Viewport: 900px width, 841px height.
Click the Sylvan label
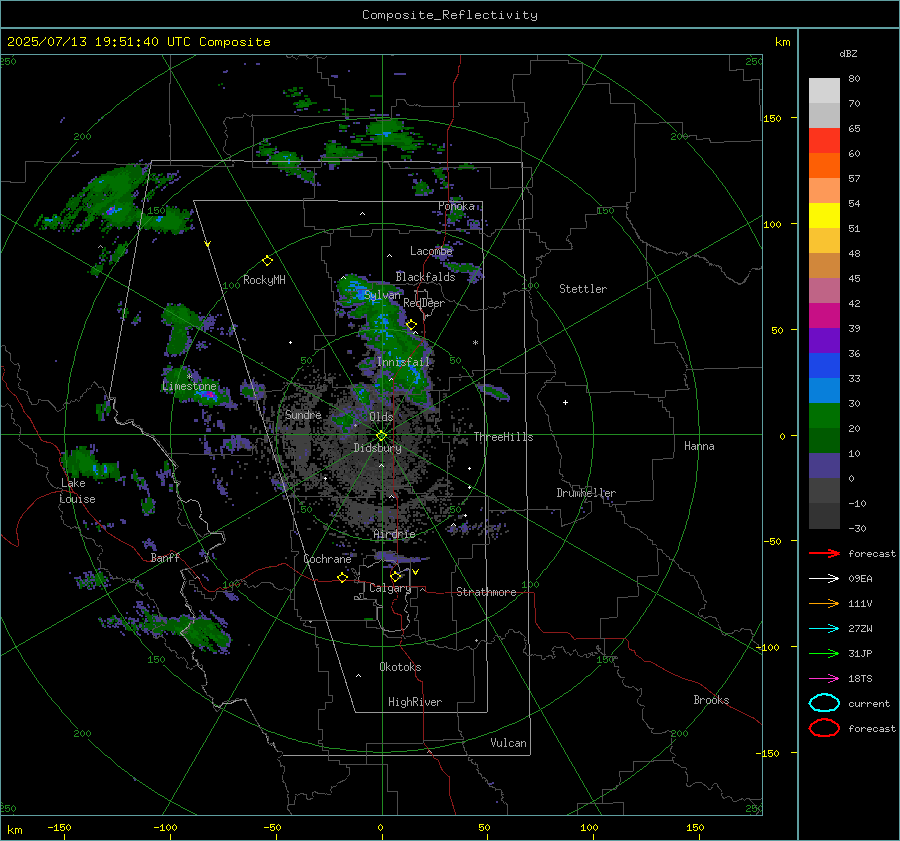pyautogui.click(x=382, y=295)
